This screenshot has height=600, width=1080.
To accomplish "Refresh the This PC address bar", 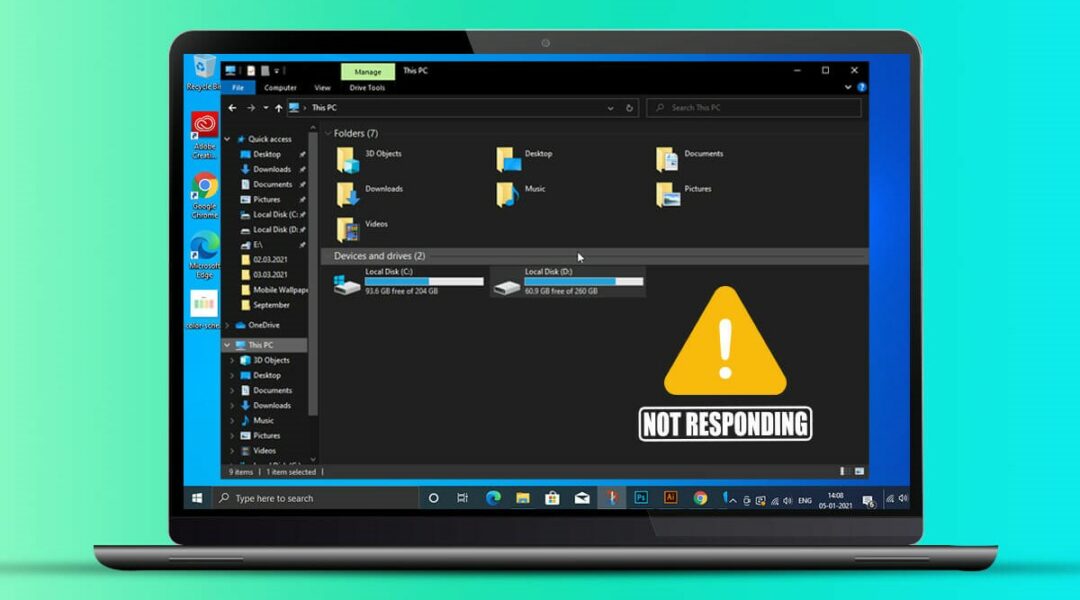I will tap(629, 108).
